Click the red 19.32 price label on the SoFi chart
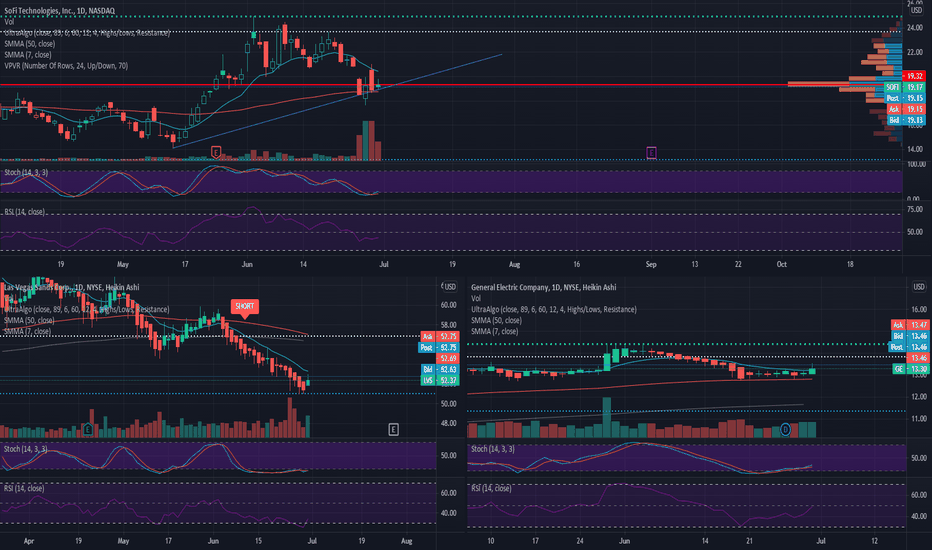The image size is (932, 550). click(x=914, y=76)
